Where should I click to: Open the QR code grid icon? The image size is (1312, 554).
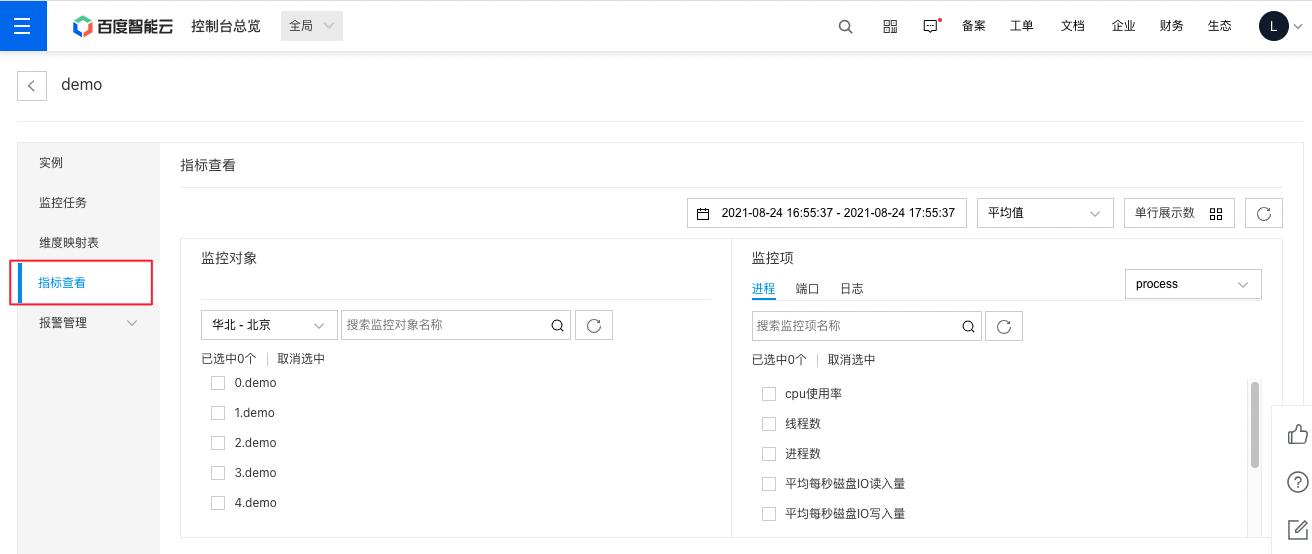point(890,26)
